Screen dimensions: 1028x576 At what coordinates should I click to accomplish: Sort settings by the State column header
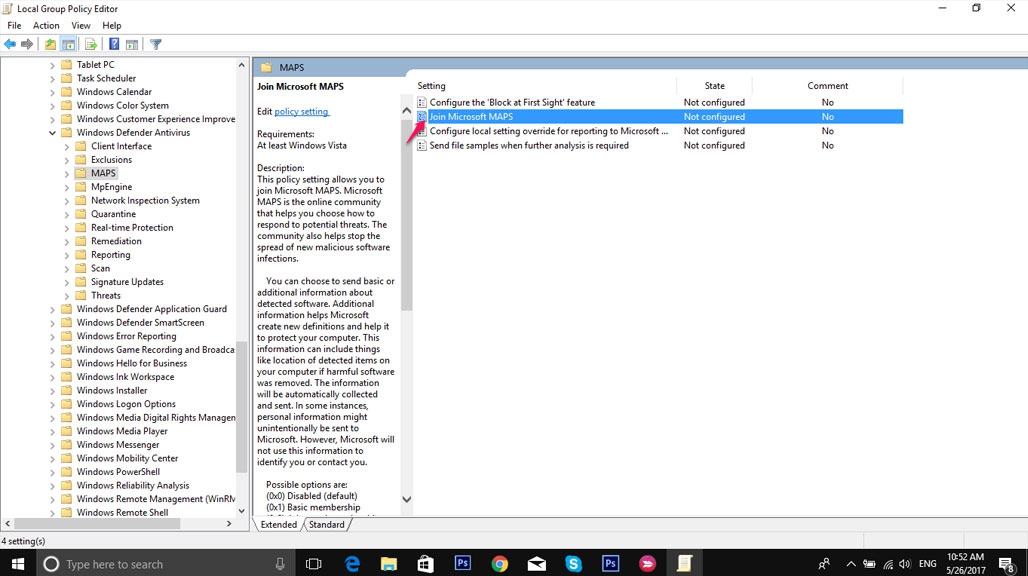[x=714, y=86]
